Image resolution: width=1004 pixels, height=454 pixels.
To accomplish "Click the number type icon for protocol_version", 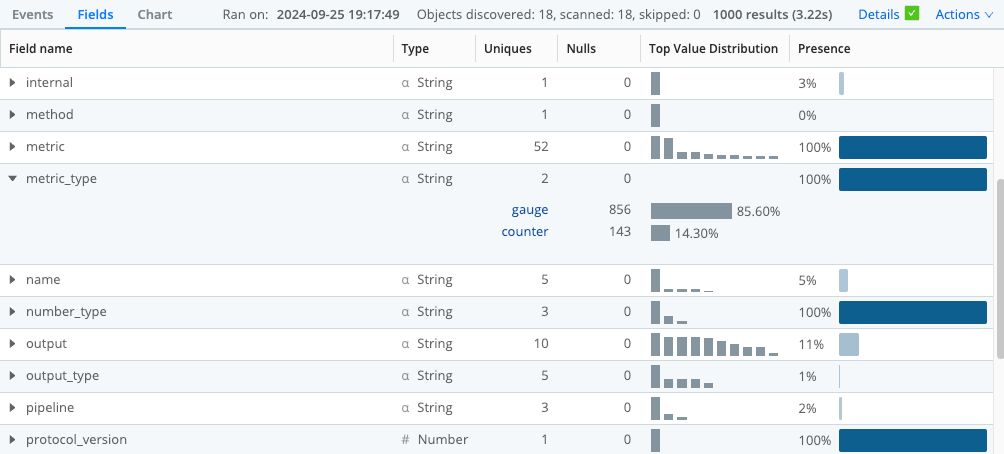I will [x=405, y=440].
